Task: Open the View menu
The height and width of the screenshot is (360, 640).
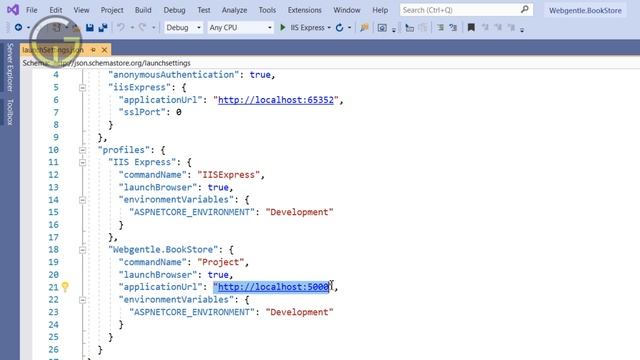Action: (81, 10)
